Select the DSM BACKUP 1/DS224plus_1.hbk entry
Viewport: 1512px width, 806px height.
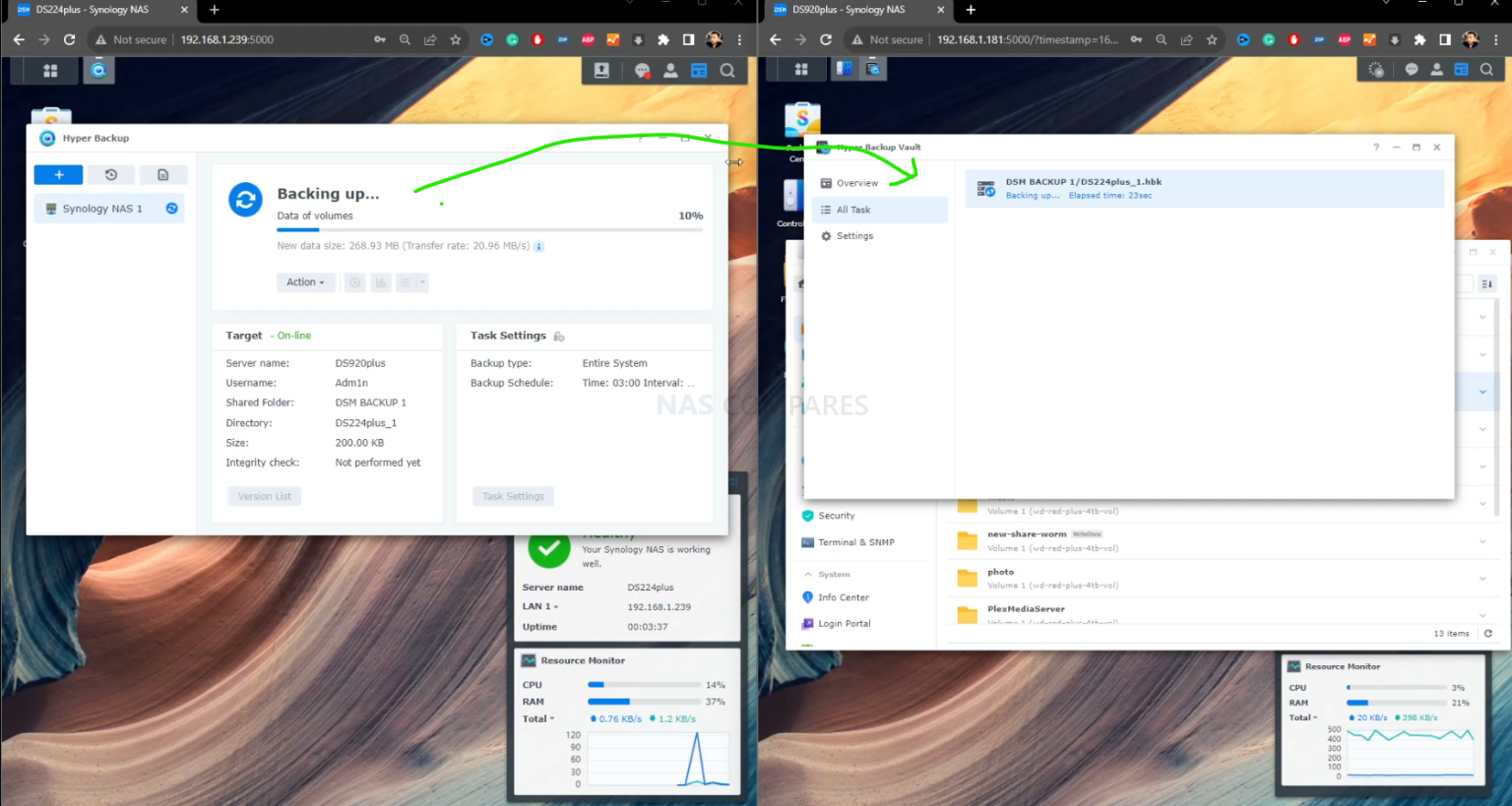[x=1083, y=187]
